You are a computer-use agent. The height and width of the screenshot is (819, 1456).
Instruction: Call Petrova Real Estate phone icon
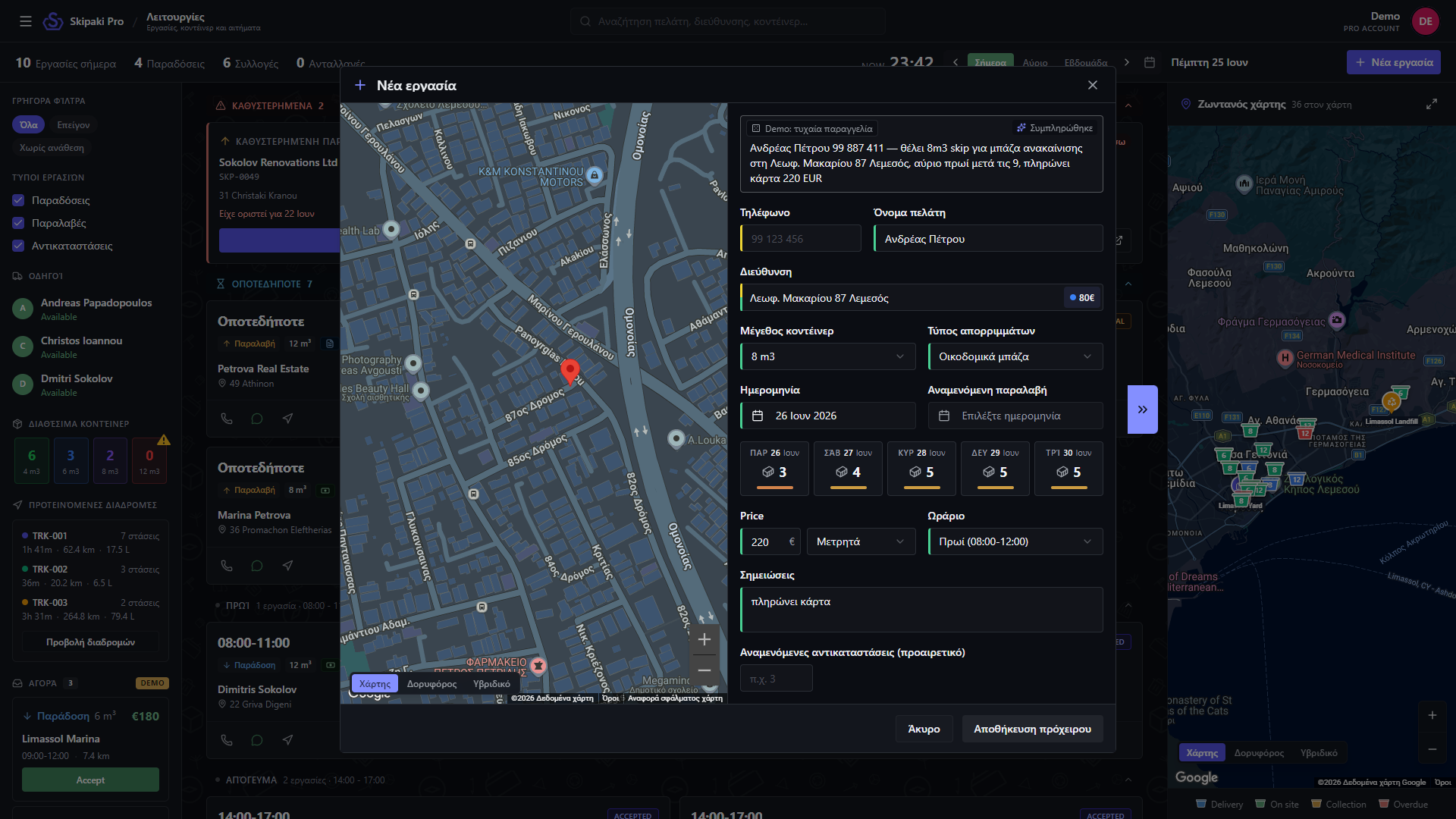click(x=227, y=419)
